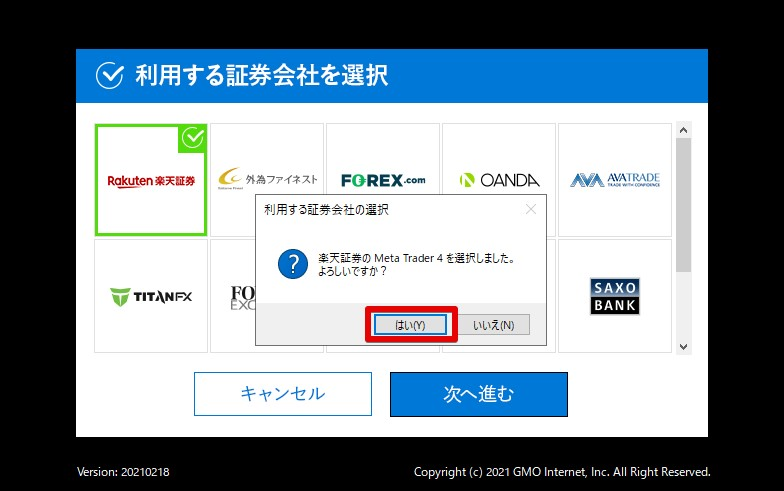Confirm with the はい(Y) button
This screenshot has height=491, width=784.
[410, 325]
